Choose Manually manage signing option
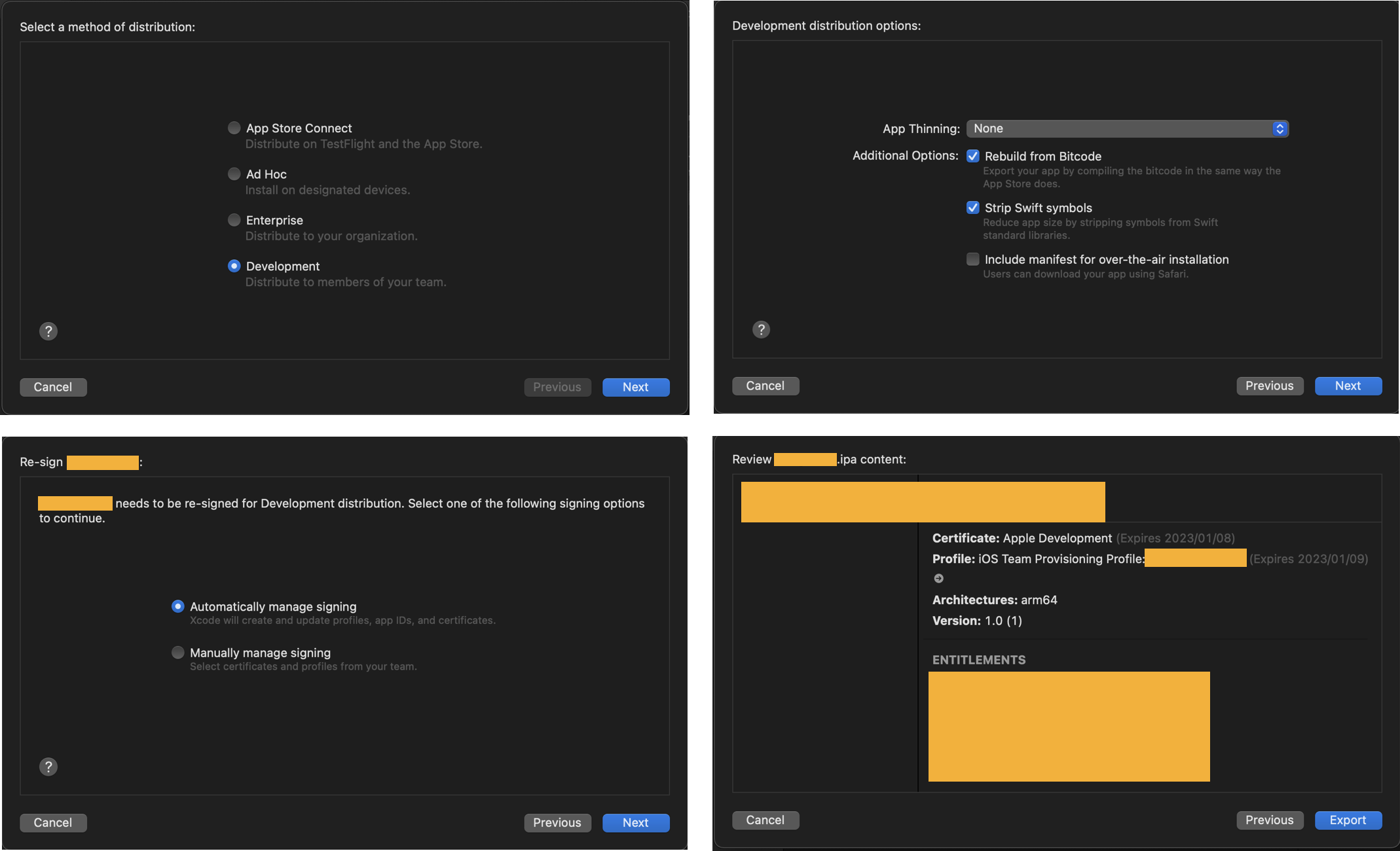The image size is (1400, 851). pyautogui.click(x=177, y=653)
